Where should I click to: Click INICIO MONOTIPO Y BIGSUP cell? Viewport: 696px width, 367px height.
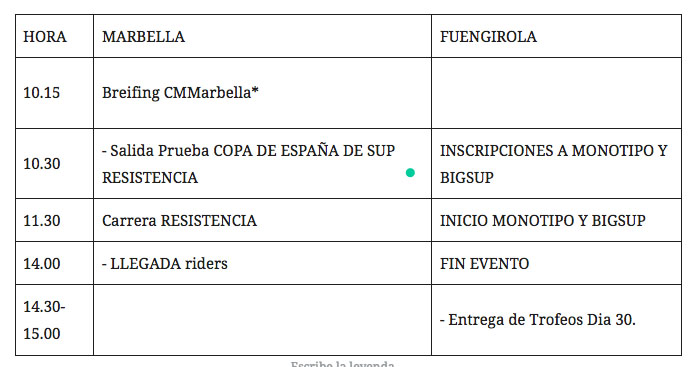coord(556,220)
